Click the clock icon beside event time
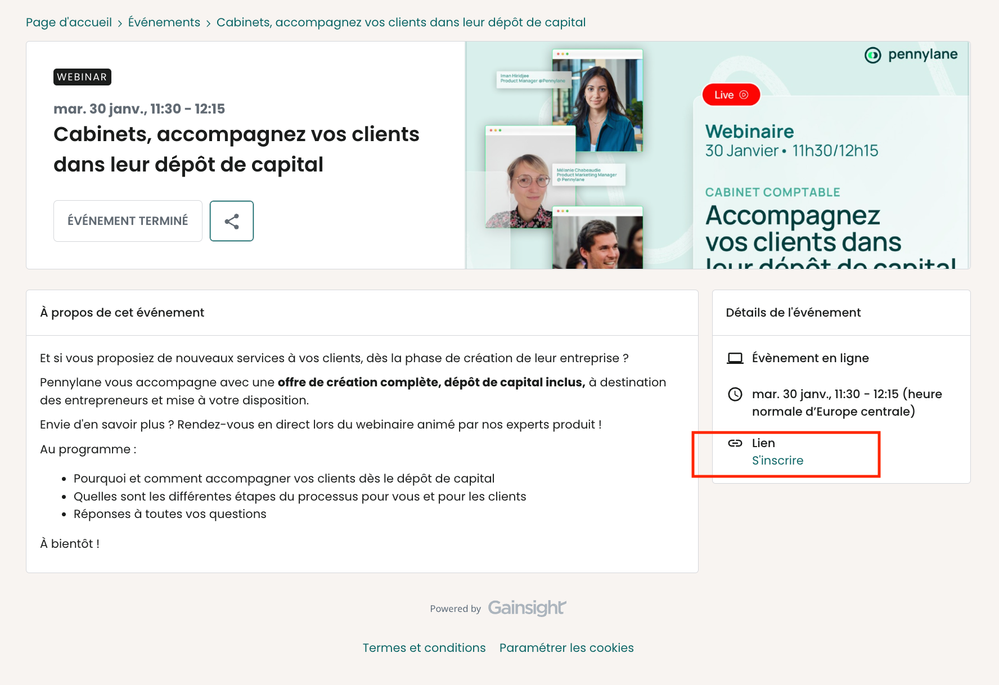Image resolution: width=999 pixels, height=685 pixels. (735, 394)
